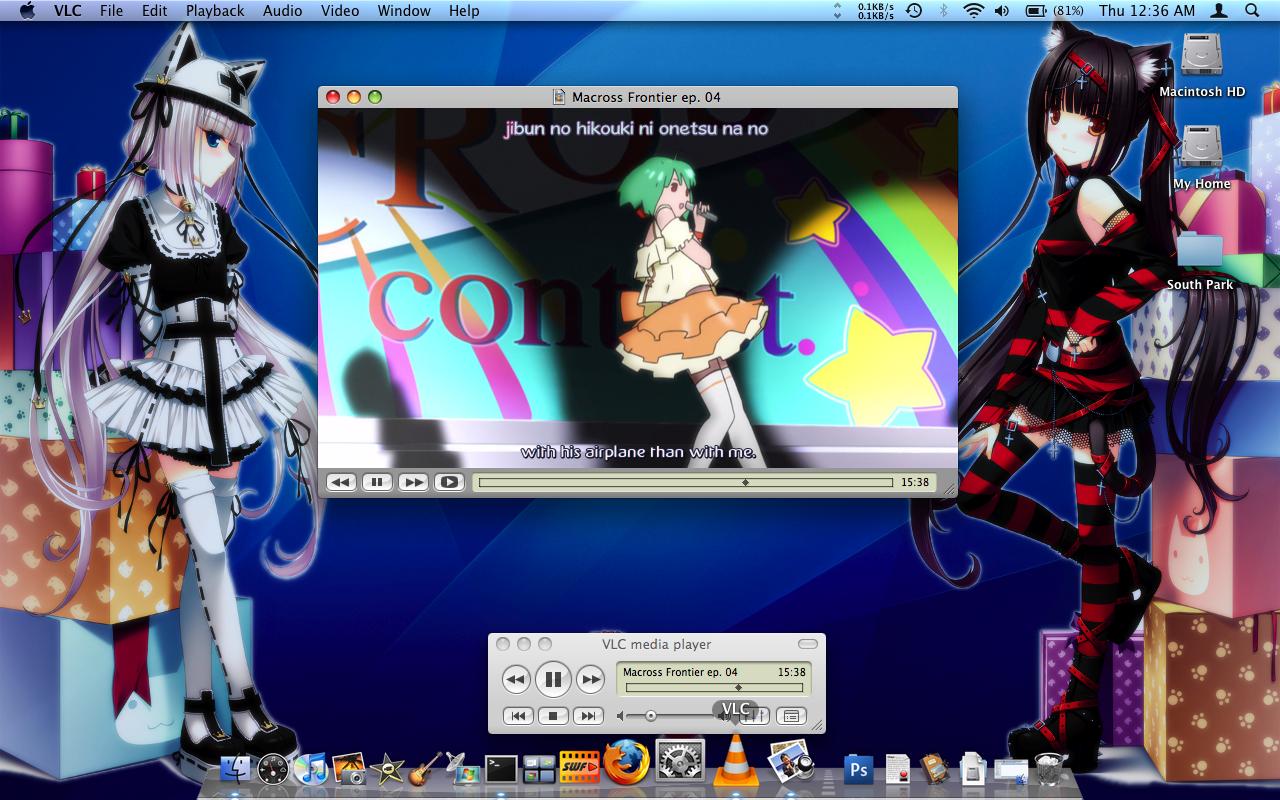Open the Playback menu
The image size is (1280, 800).
pos(215,11)
